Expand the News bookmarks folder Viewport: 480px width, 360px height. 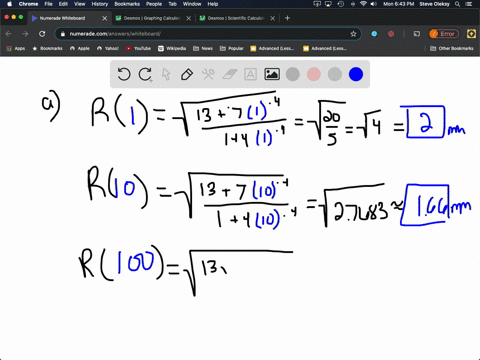[203, 48]
